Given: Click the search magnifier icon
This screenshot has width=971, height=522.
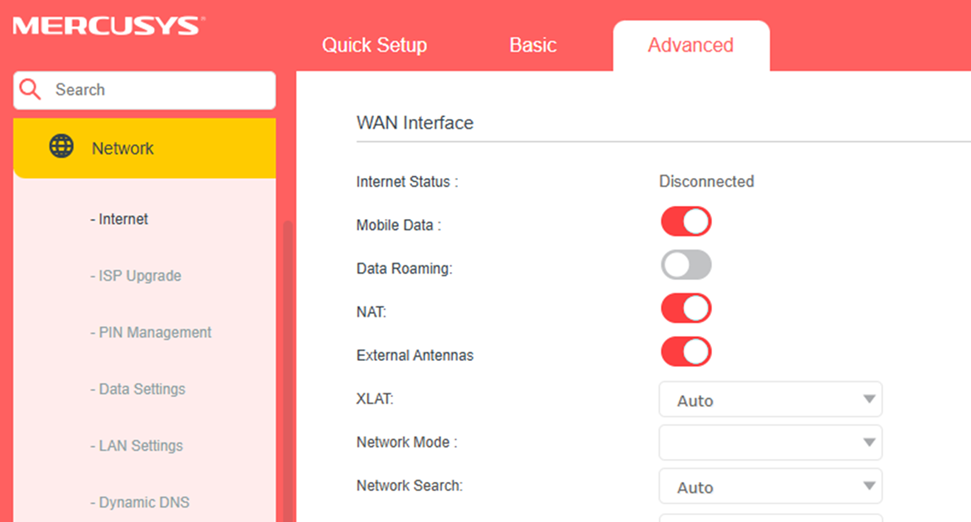Looking at the screenshot, I should click(31, 90).
